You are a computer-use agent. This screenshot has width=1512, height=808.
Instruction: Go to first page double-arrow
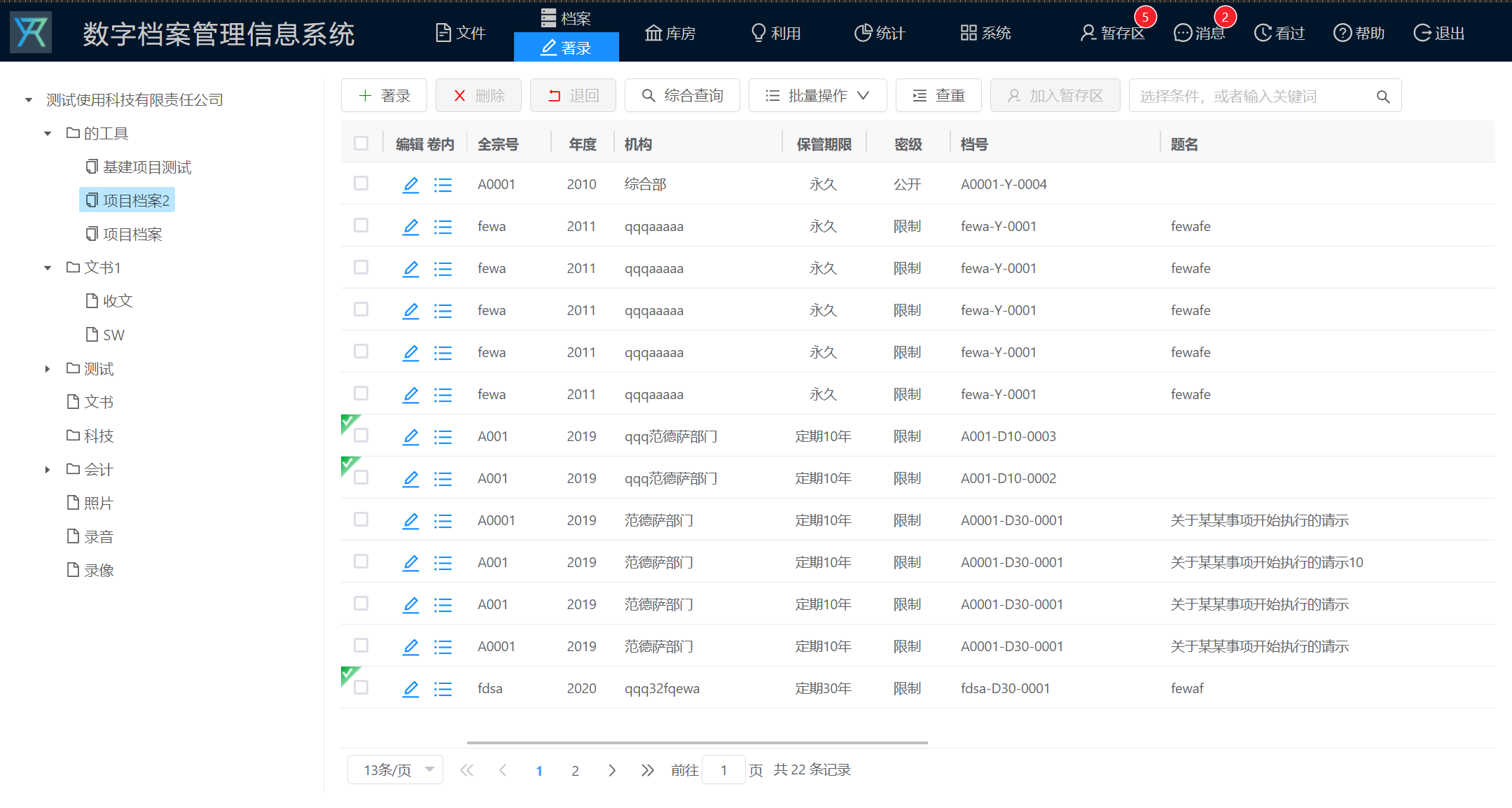pos(467,770)
